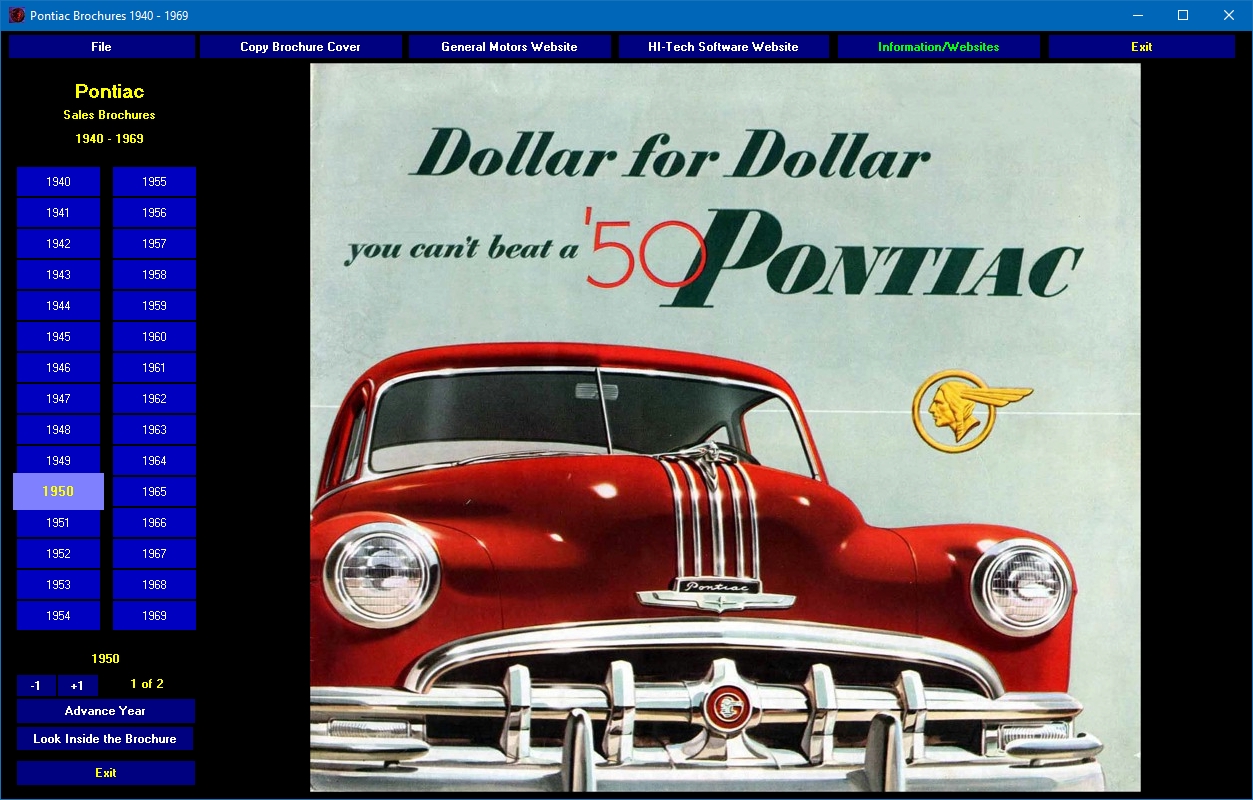Click the '1 of 2' page counter text
This screenshot has height=800, width=1253.
tap(147, 684)
